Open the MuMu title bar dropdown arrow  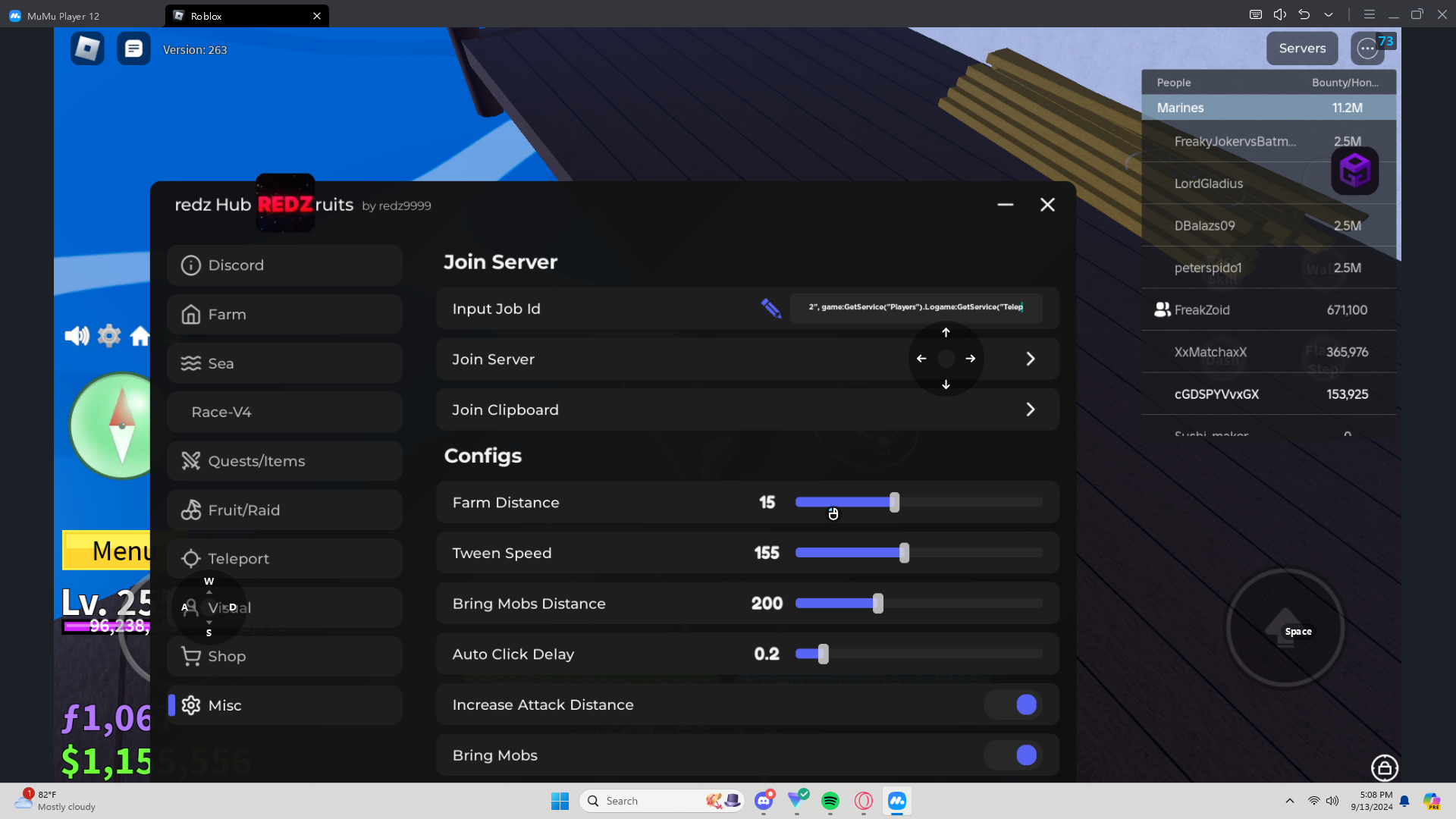tap(1329, 14)
